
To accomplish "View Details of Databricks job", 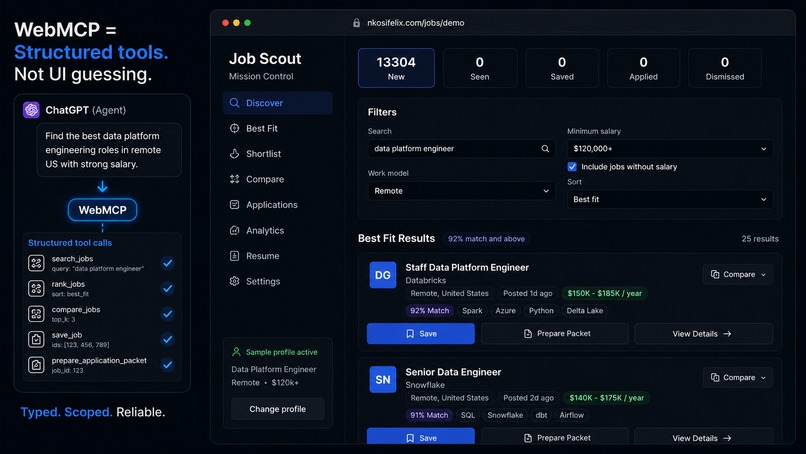I will click(704, 334).
